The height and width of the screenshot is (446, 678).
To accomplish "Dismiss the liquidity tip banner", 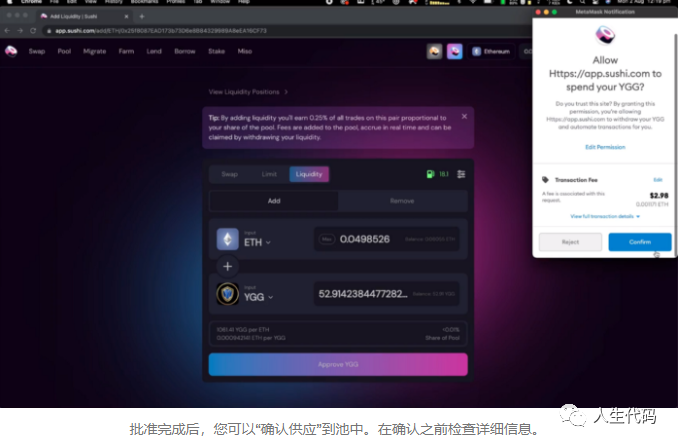I will (464, 117).
